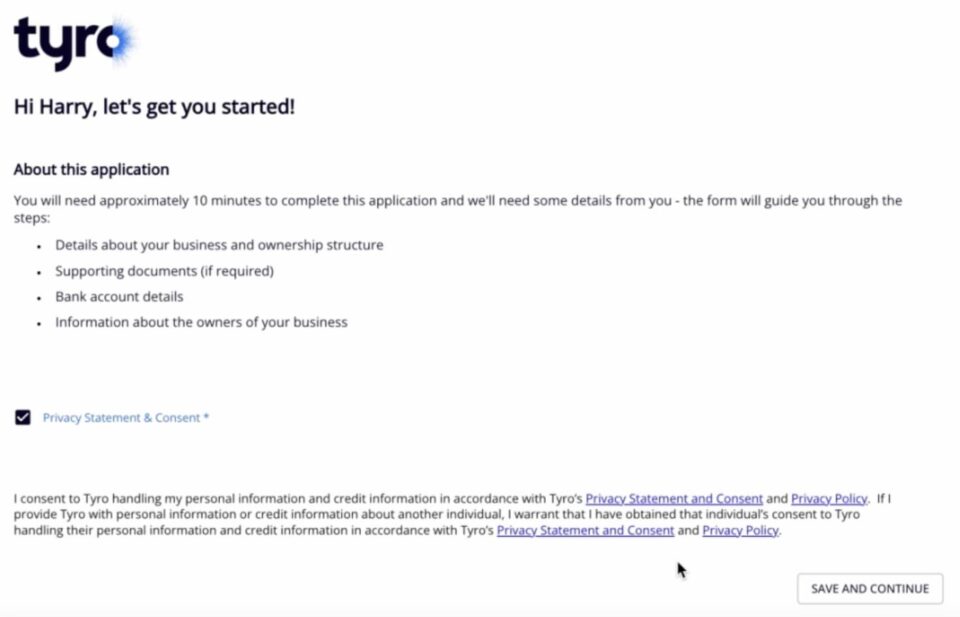960x617 pixels.
Task: Open the second 'Privacy Statement and Consent' link
Action: click(585, 531)
